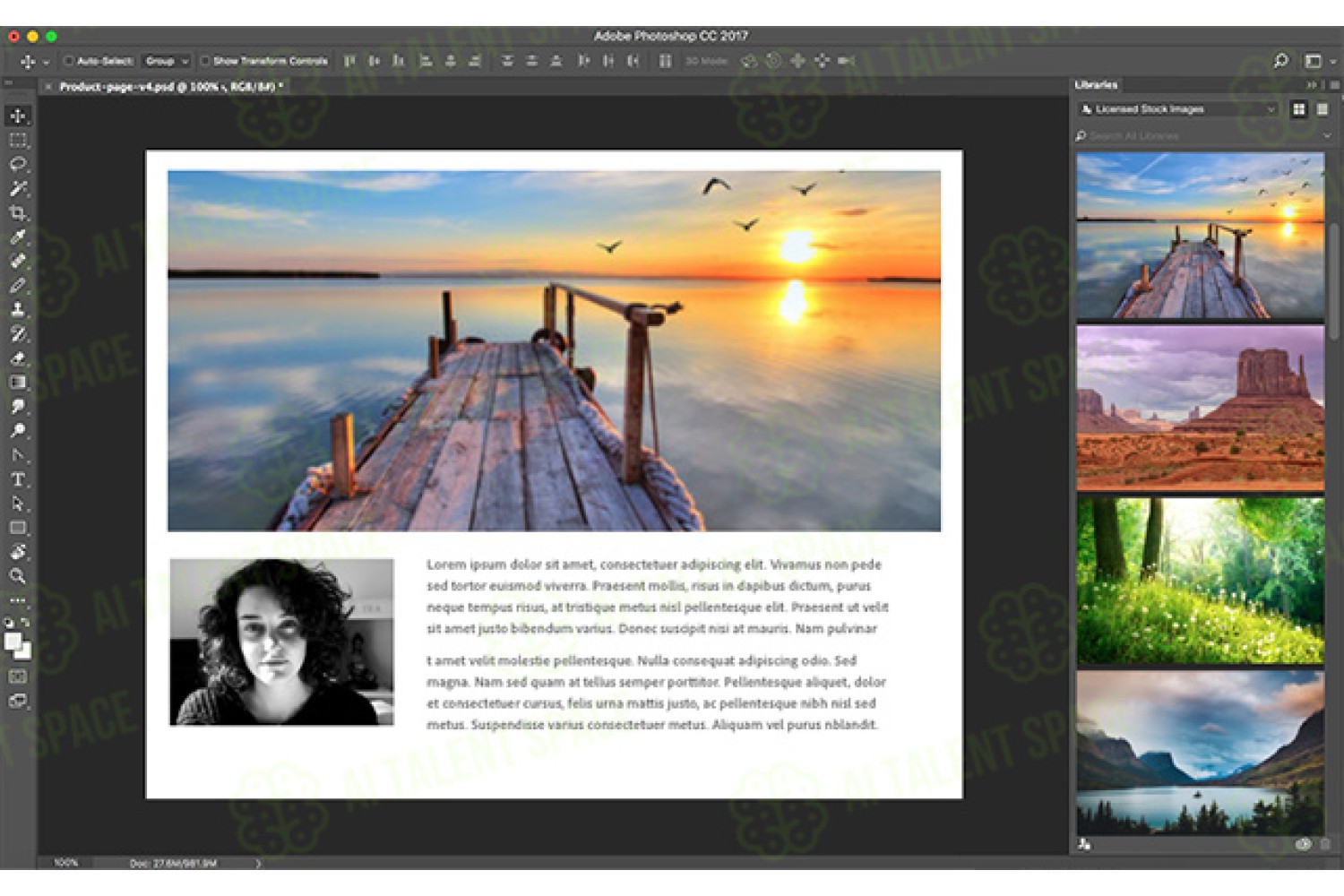Viewport: 1344px width, 896px height.
Task: Pick the Zoom tool in toolbar
Action: pos(18,576)
